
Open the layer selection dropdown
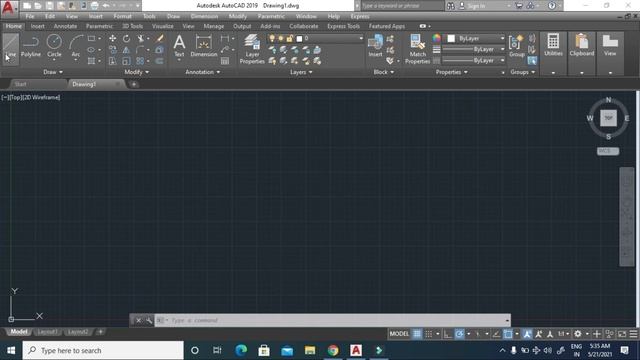point(361,38)
